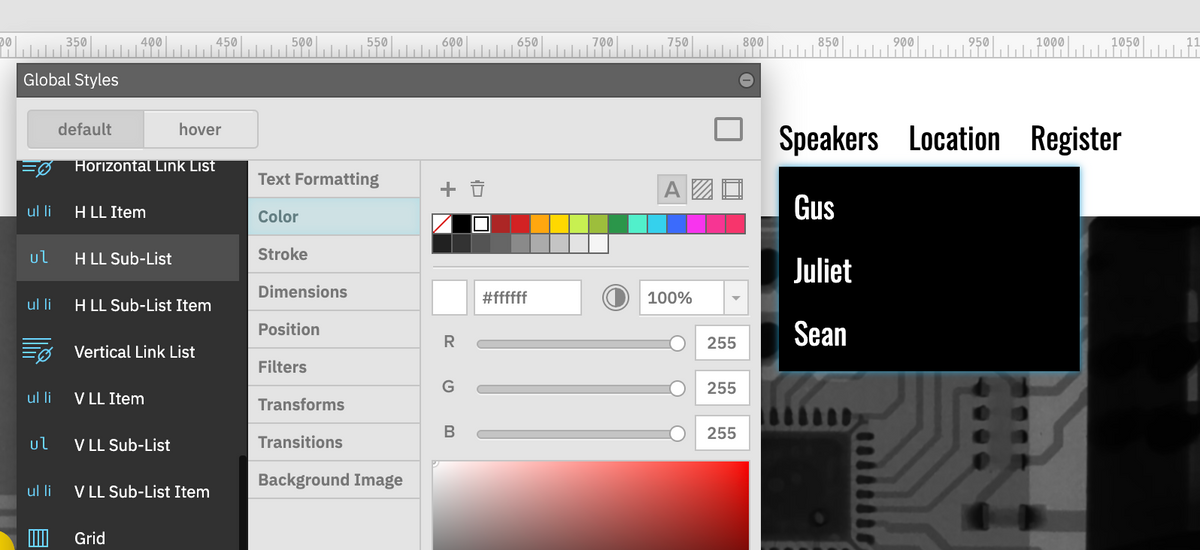
Task: Switch to the default state
Action: [x=85, y=129]
